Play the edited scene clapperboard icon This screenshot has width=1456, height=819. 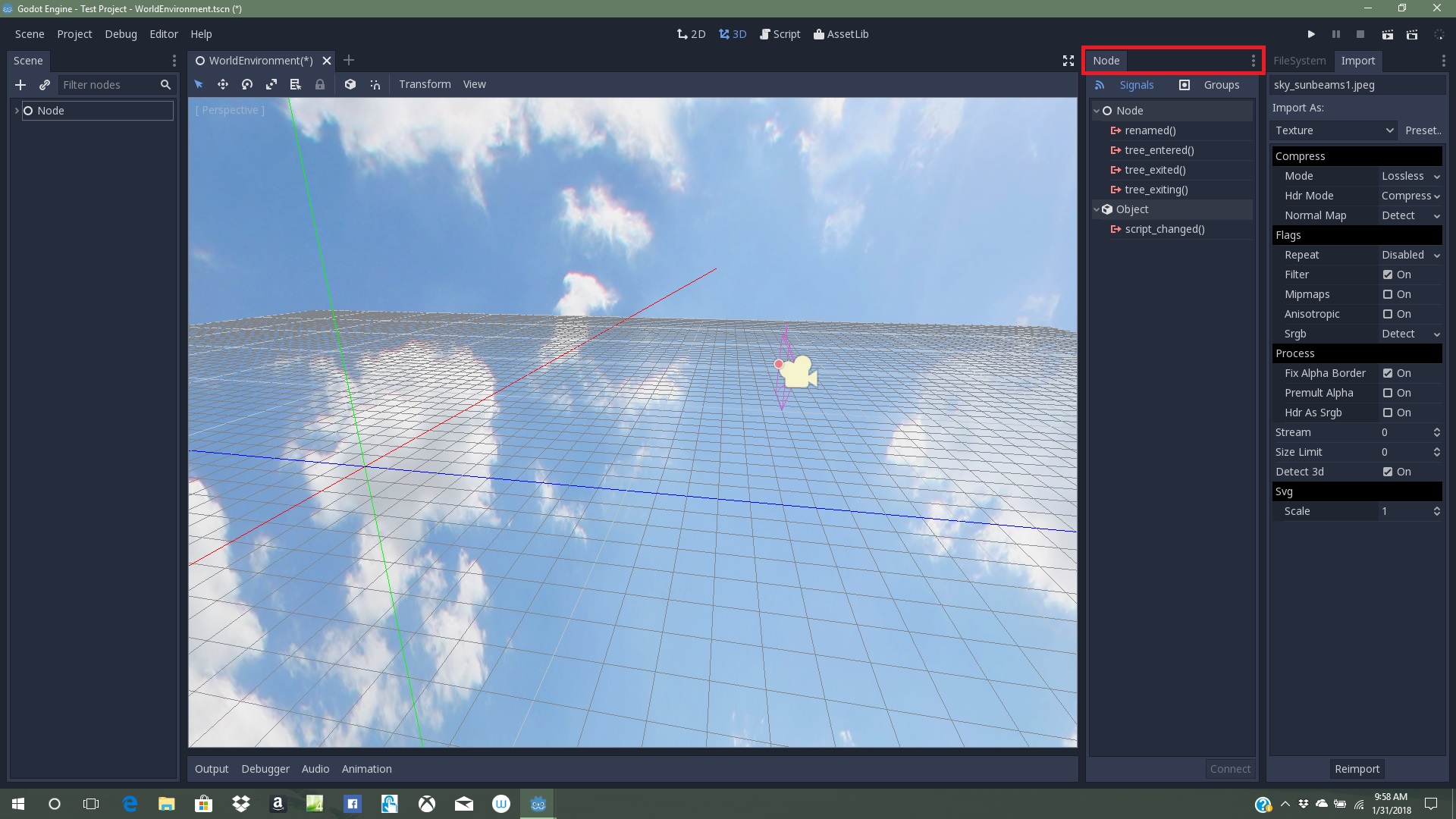click(x=1387, y=34)
